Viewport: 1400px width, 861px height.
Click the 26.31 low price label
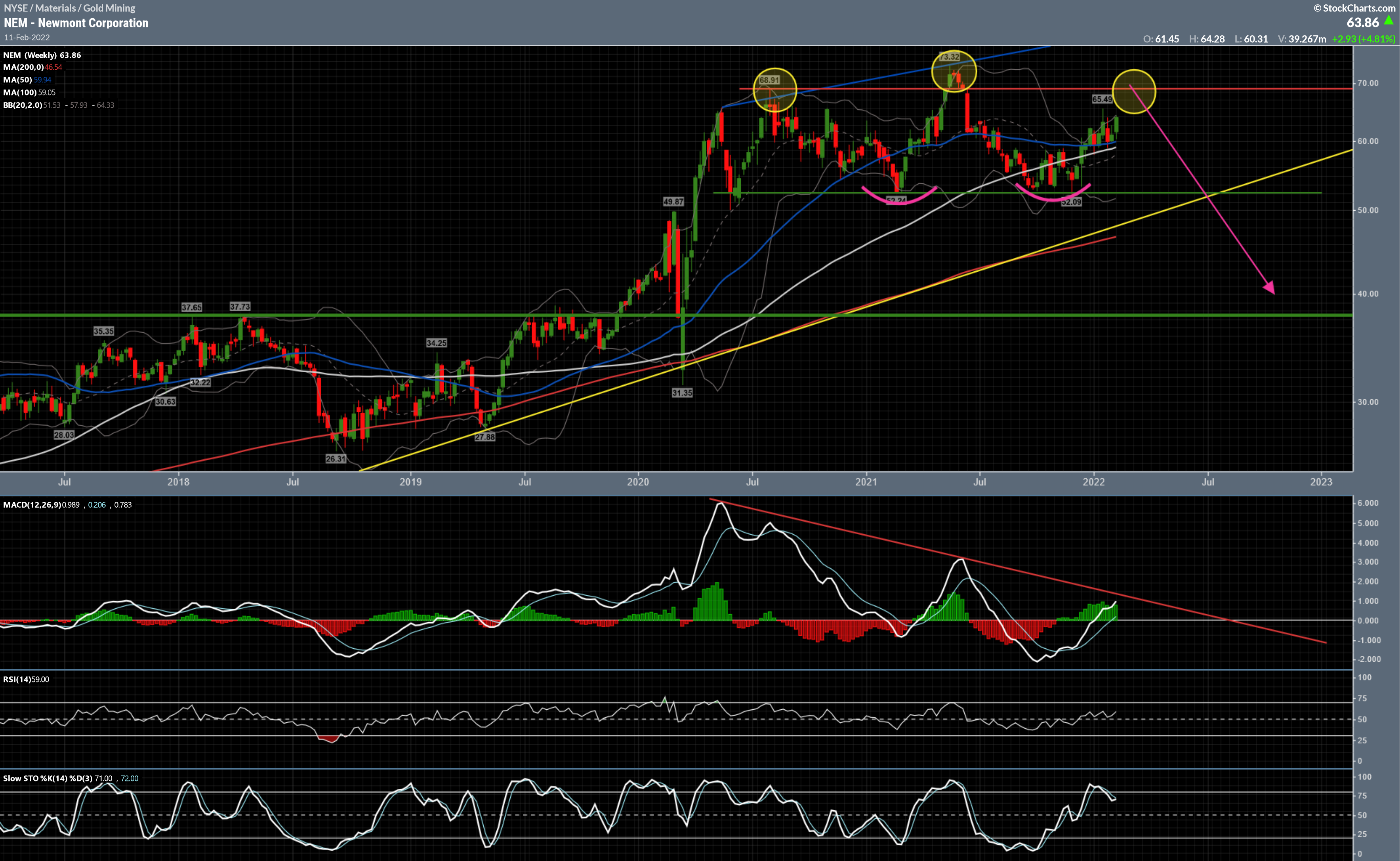tap(336, 459)
